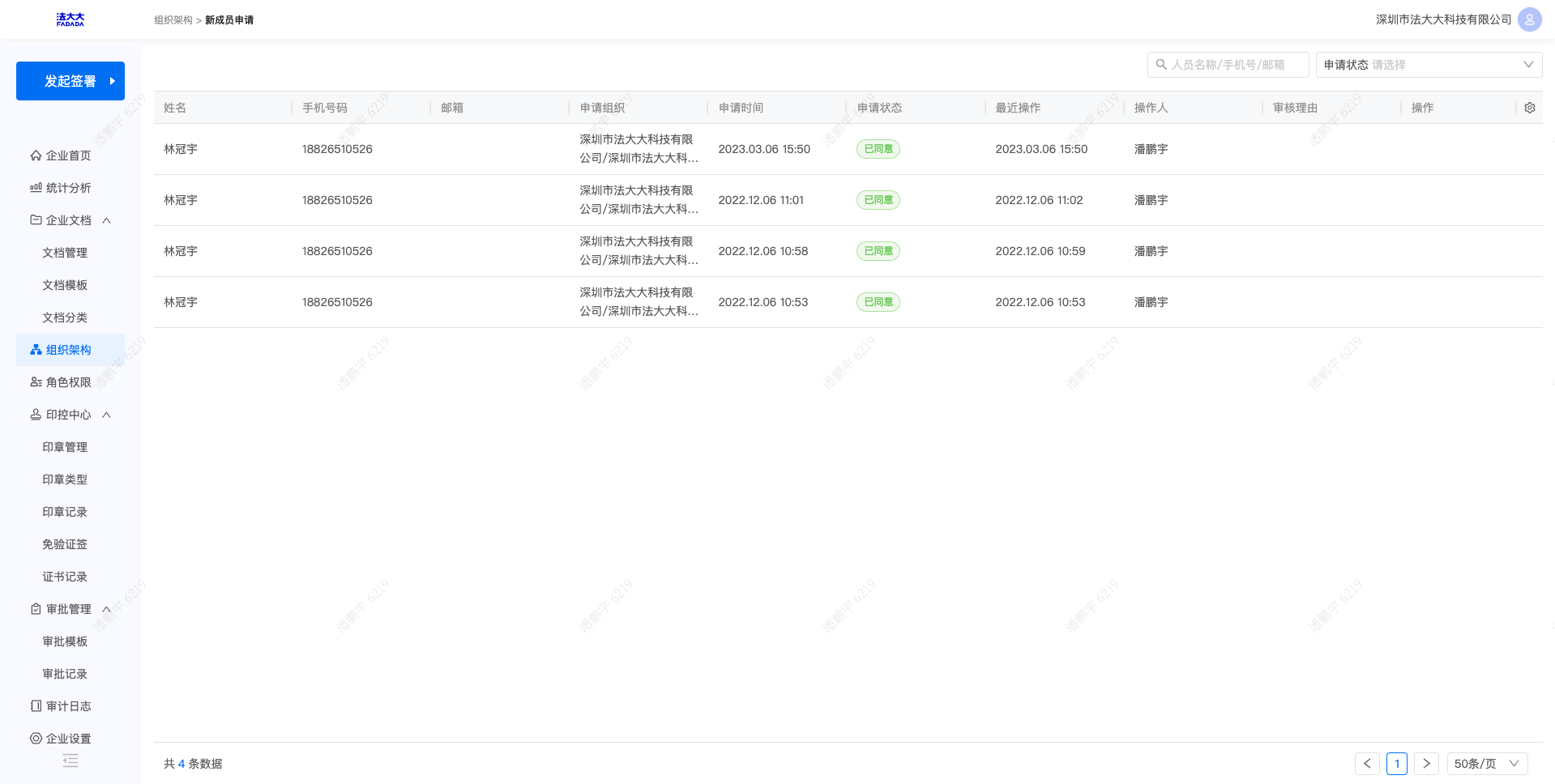The height and width of the screenshot is (784, 1555).
Task: Click the 印控中心 stamp icon
Action: (x=36, y=415)
